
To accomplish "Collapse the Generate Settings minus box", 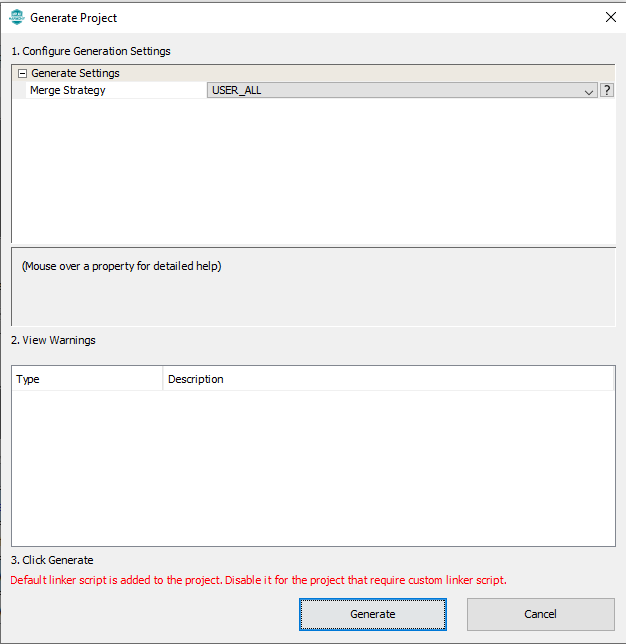I will pyautogui.click(x=22, y=73).
